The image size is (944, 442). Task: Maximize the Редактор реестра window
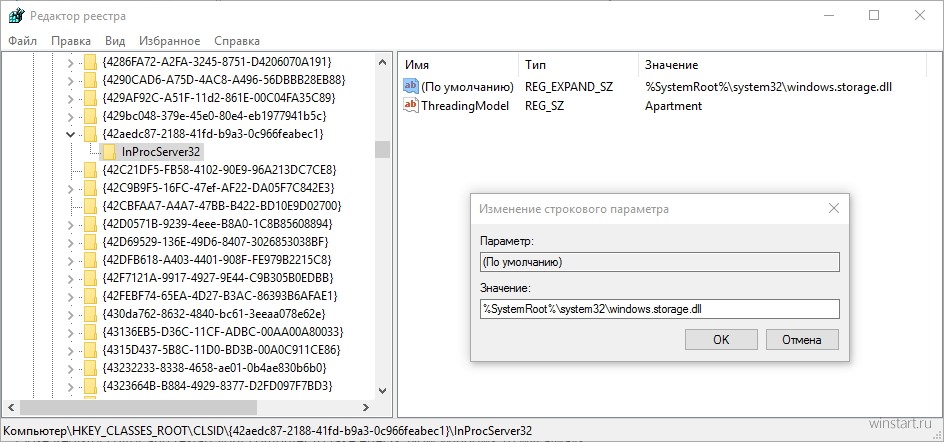874,16
